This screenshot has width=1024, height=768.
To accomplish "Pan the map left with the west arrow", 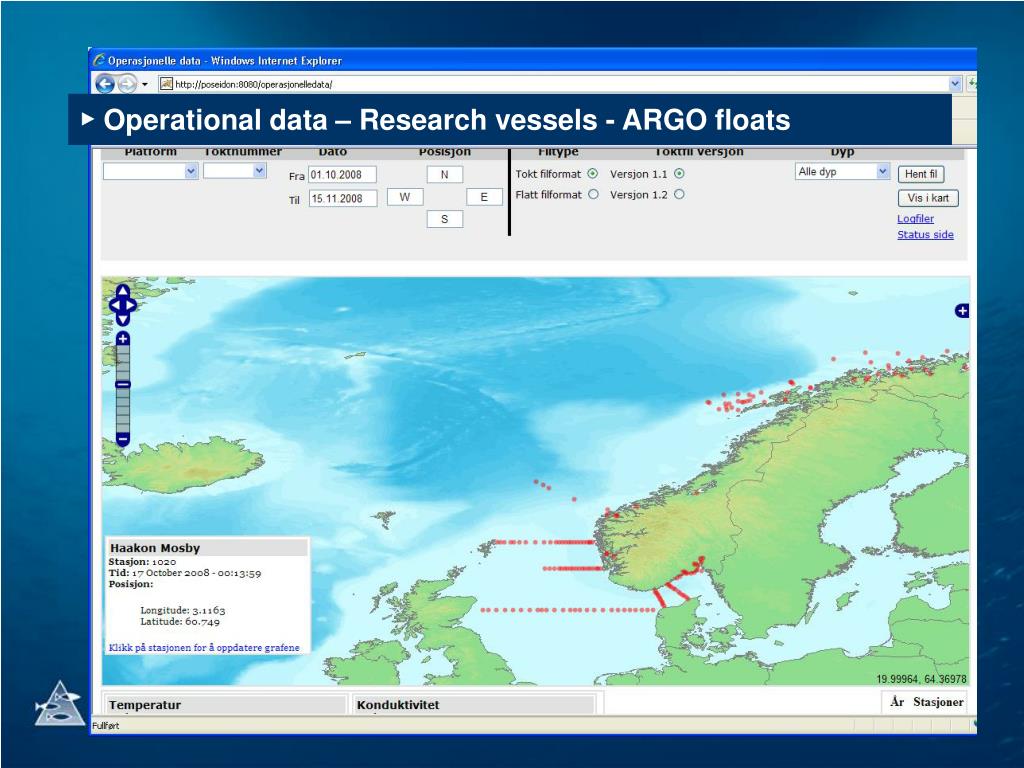I will [x=115, y=305].
